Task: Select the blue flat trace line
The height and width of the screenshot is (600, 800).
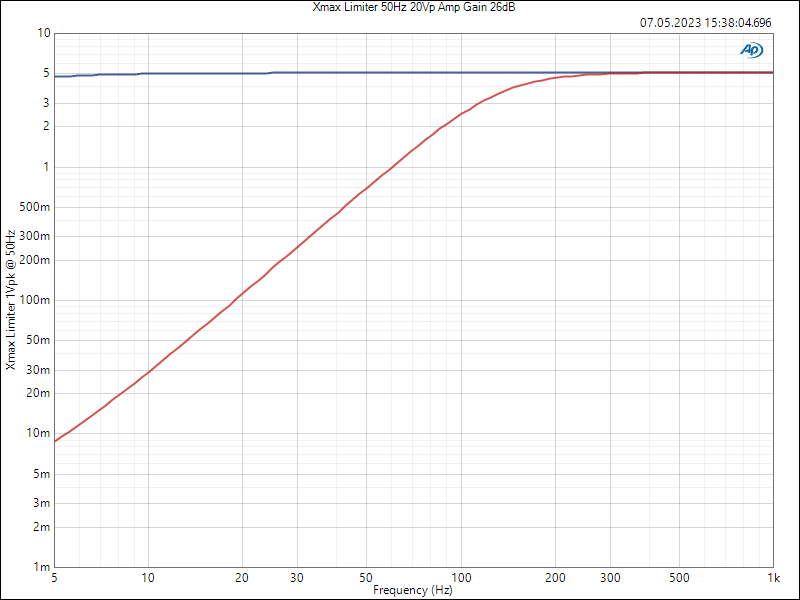Action: pyautogui.click(x=400, y=73)
